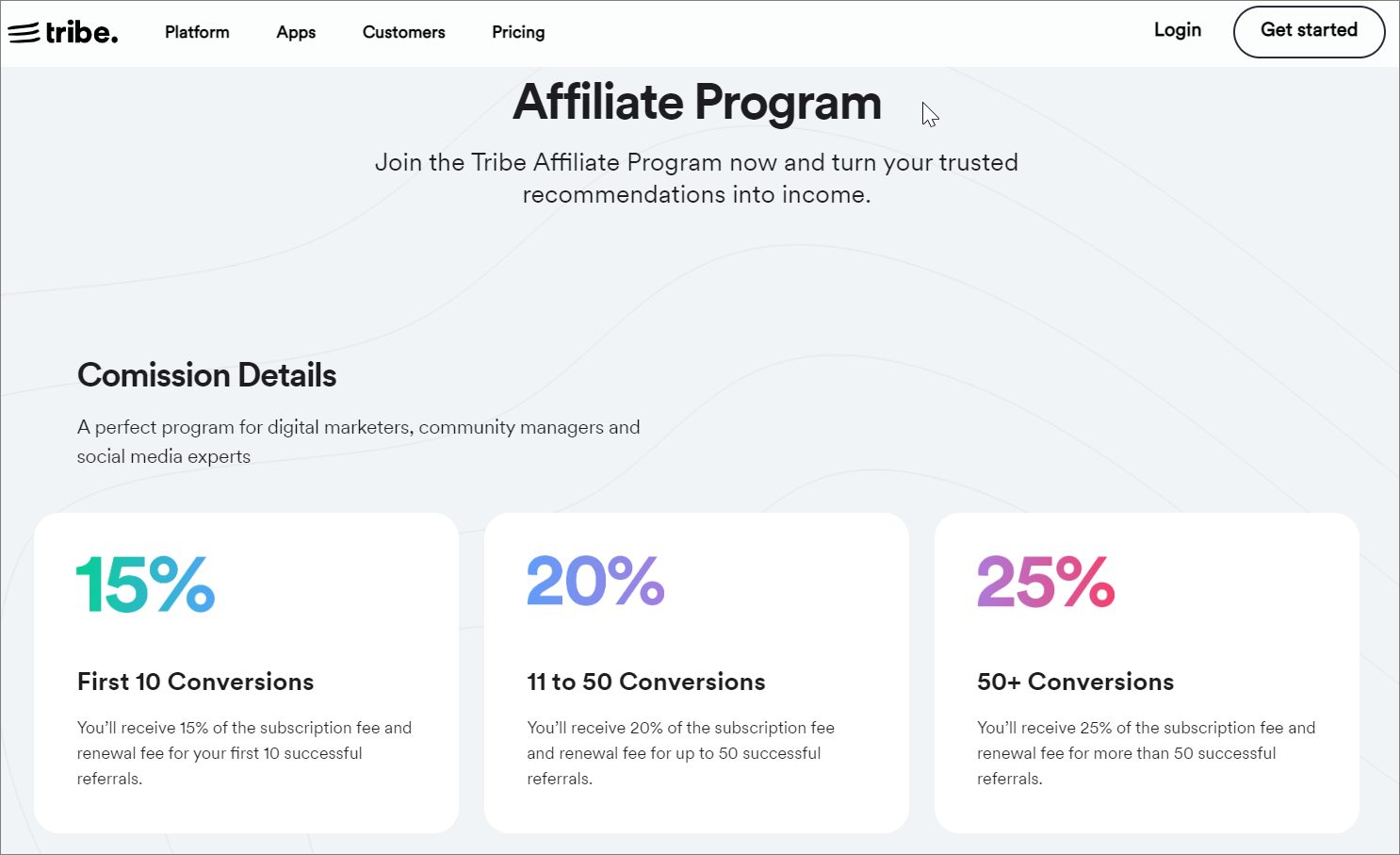Click the 20% subscription fee description text
Image resolution: width=1400 pixels, height=855 pixels.
[x=681, y=753]
